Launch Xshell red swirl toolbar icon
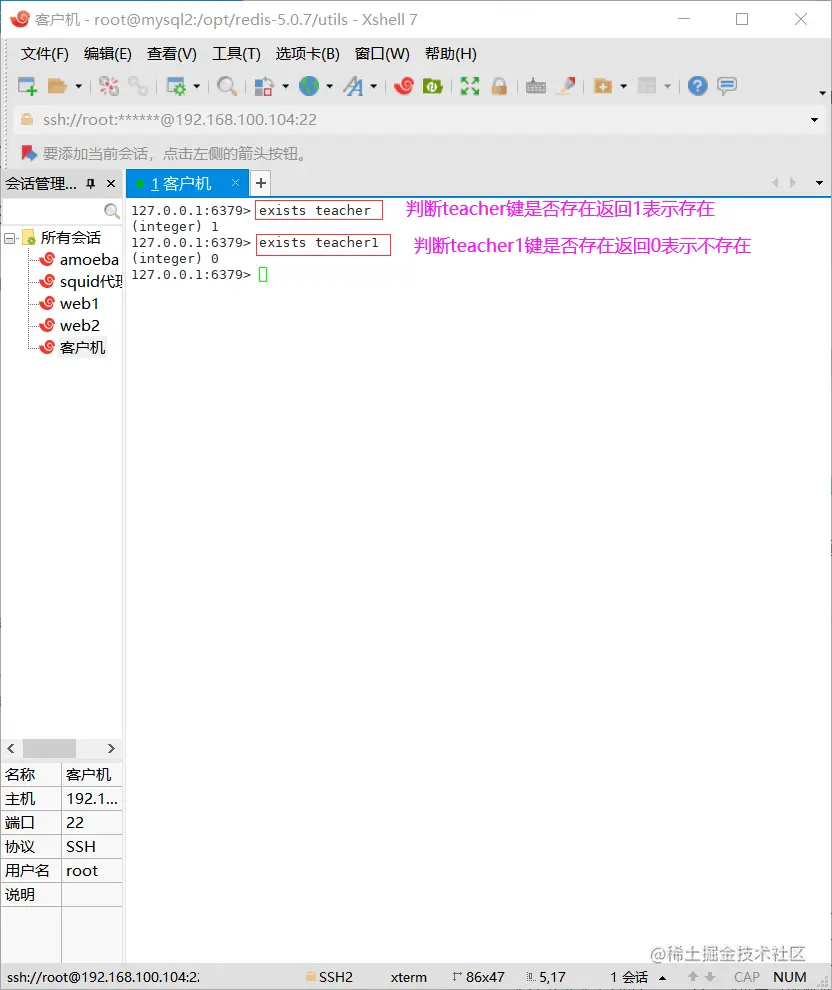 coord(403,86)
